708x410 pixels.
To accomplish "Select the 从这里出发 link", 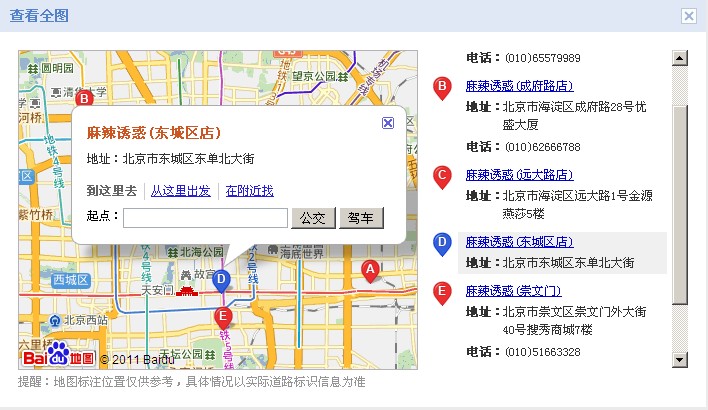I will click(x=181, y=191).
